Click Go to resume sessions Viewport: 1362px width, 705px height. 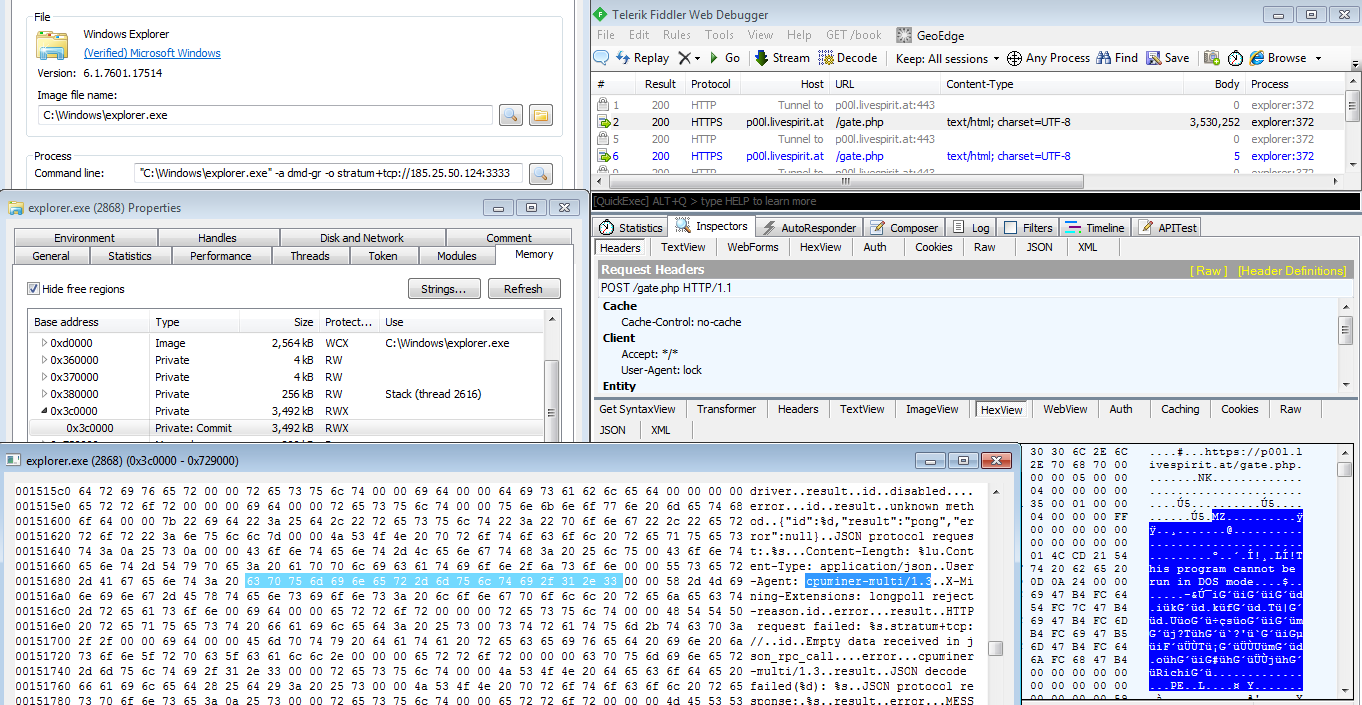[x=725, y=58]
